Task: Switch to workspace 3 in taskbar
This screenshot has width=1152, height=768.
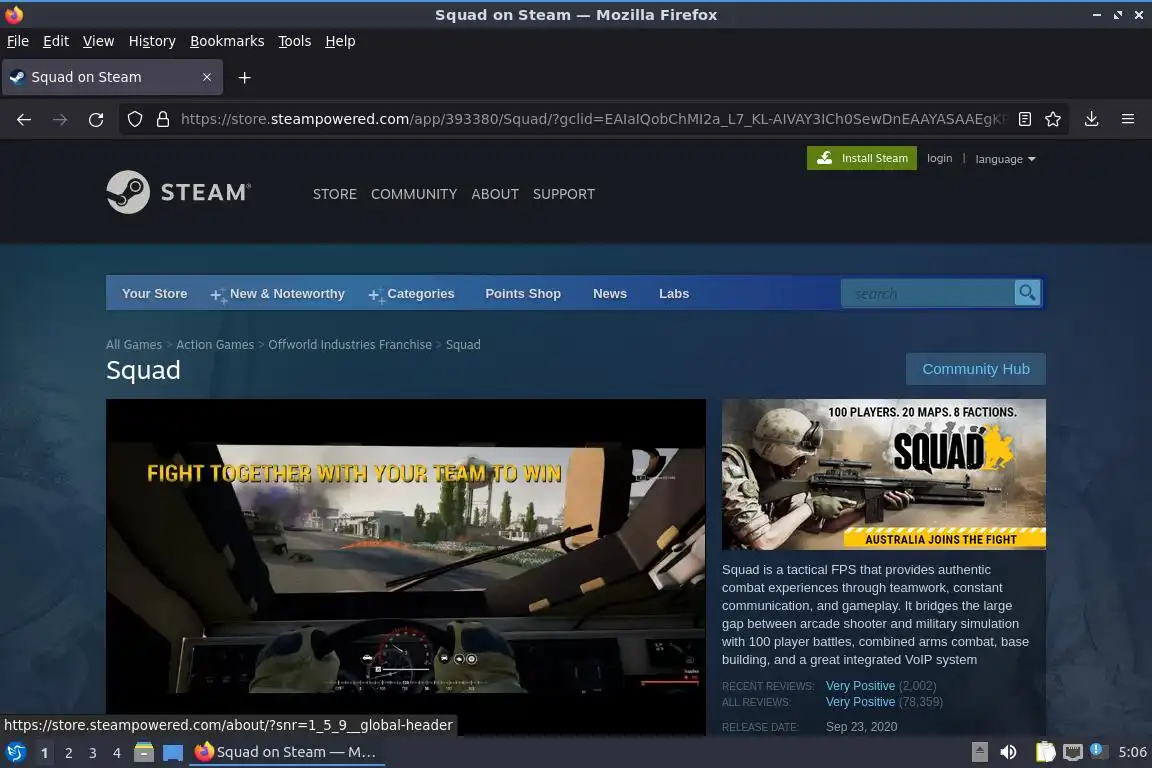Action: pyautogui.click(x=93, y=753)
